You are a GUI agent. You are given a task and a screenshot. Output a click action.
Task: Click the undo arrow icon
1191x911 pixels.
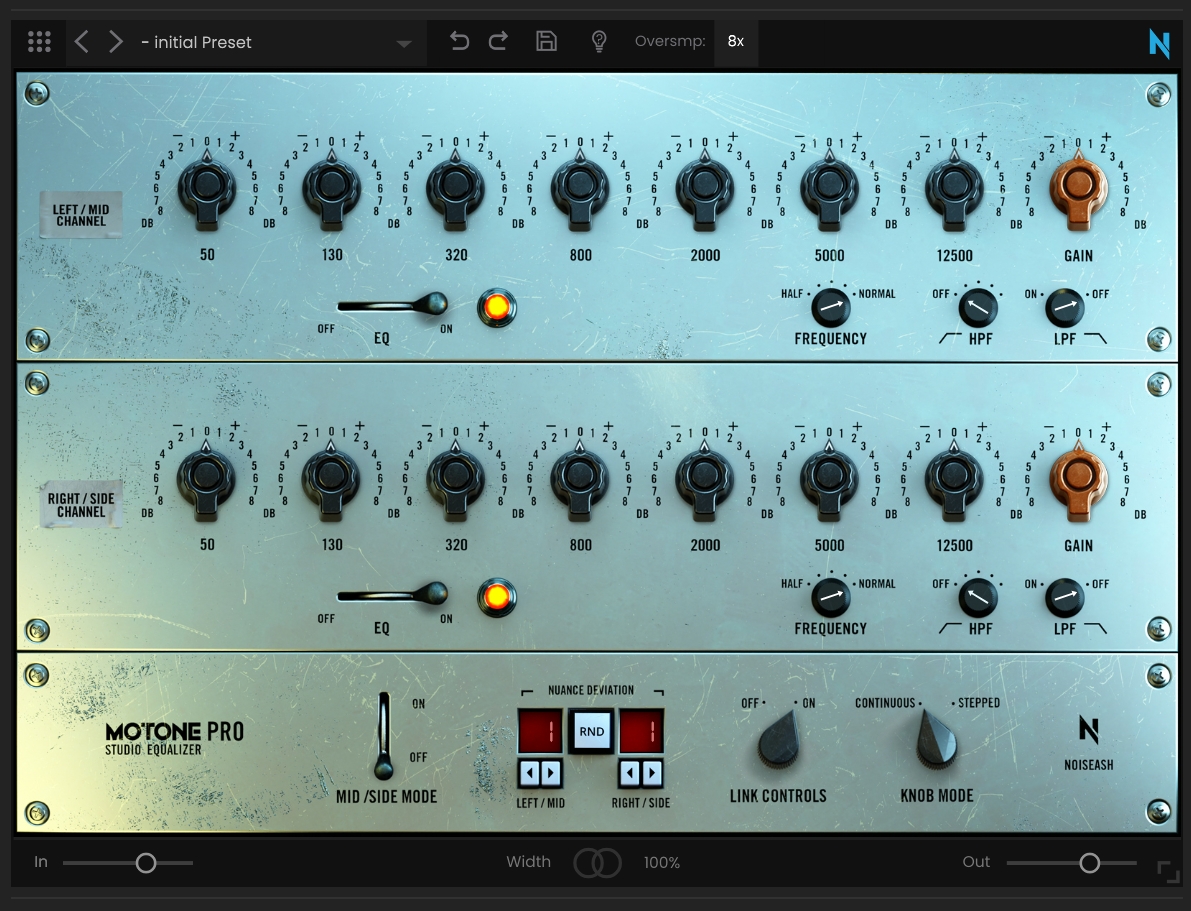[x=459, y=40]
